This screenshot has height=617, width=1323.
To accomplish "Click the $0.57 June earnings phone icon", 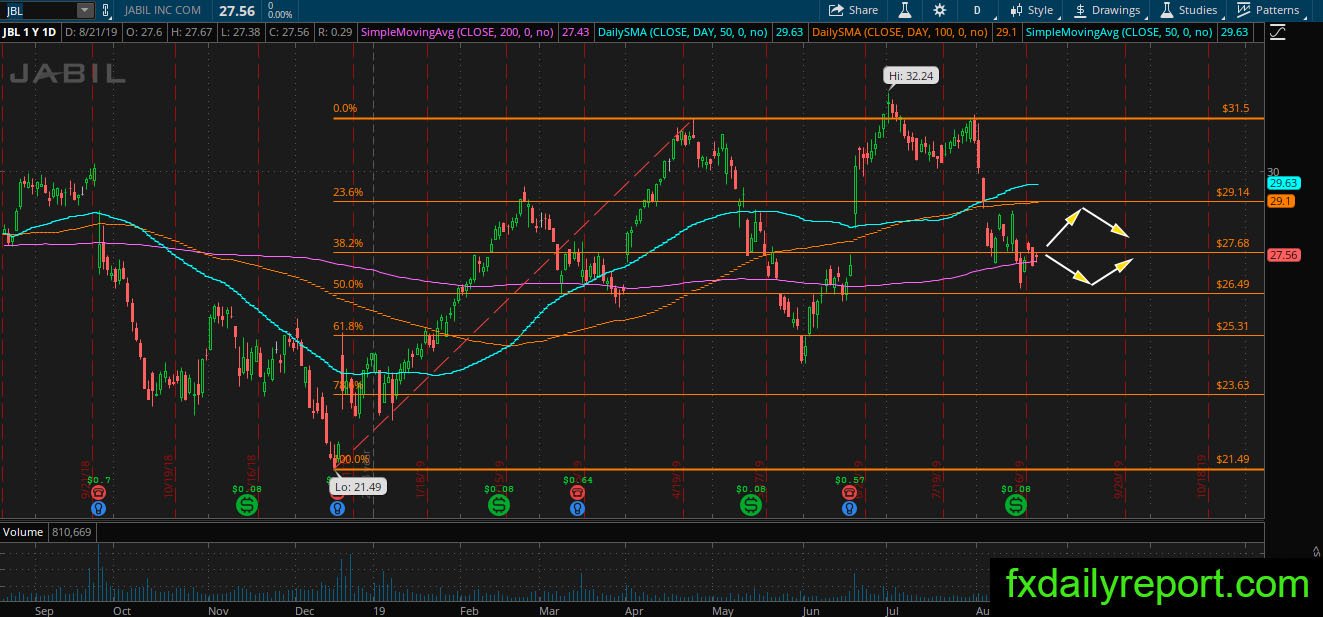I will coord(849,493).
